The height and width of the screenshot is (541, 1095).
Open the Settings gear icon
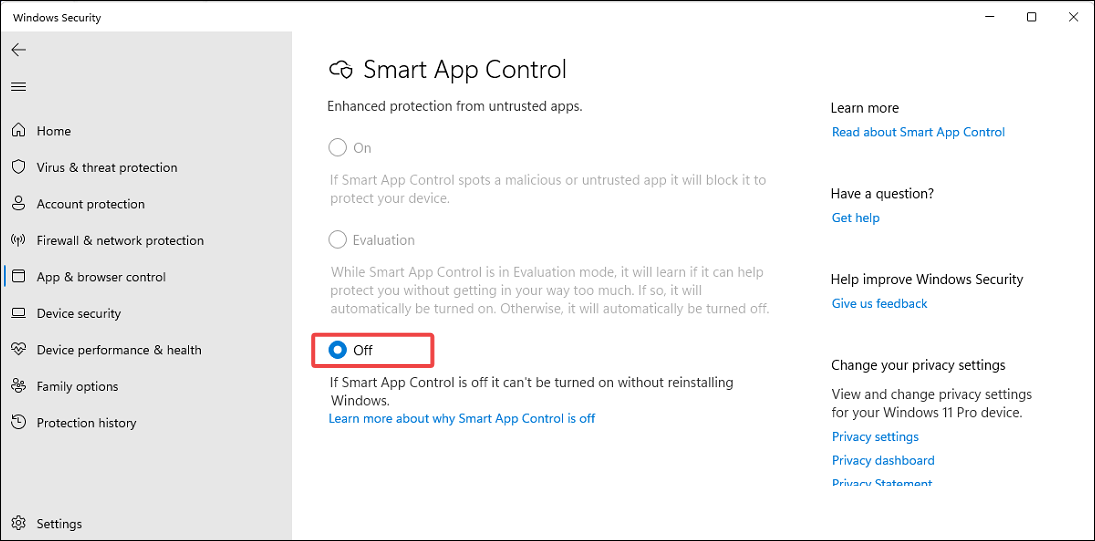[x=19, y=524]
